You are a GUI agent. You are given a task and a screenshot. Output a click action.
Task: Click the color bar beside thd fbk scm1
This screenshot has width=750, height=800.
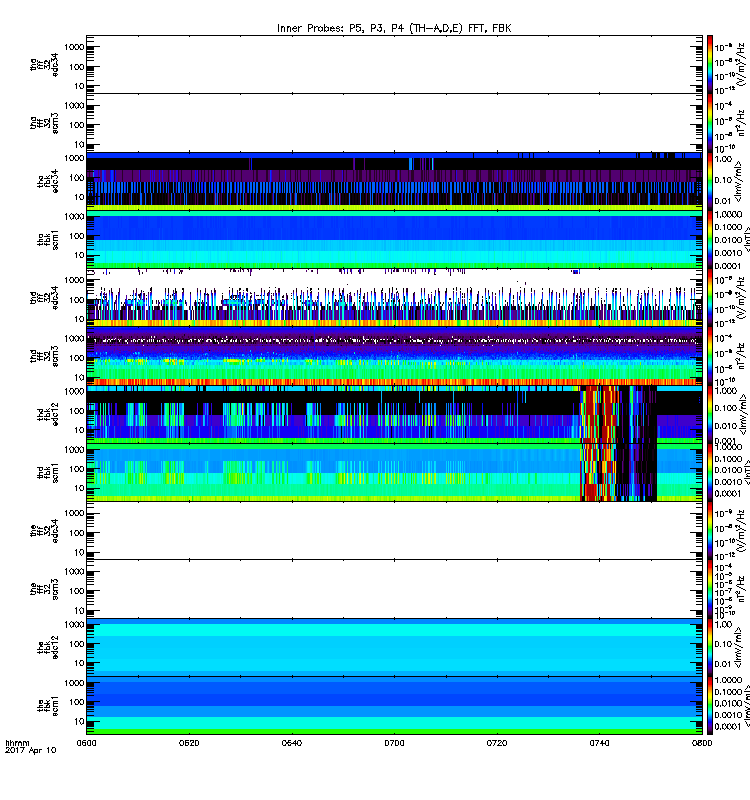[x=710, y=472]
